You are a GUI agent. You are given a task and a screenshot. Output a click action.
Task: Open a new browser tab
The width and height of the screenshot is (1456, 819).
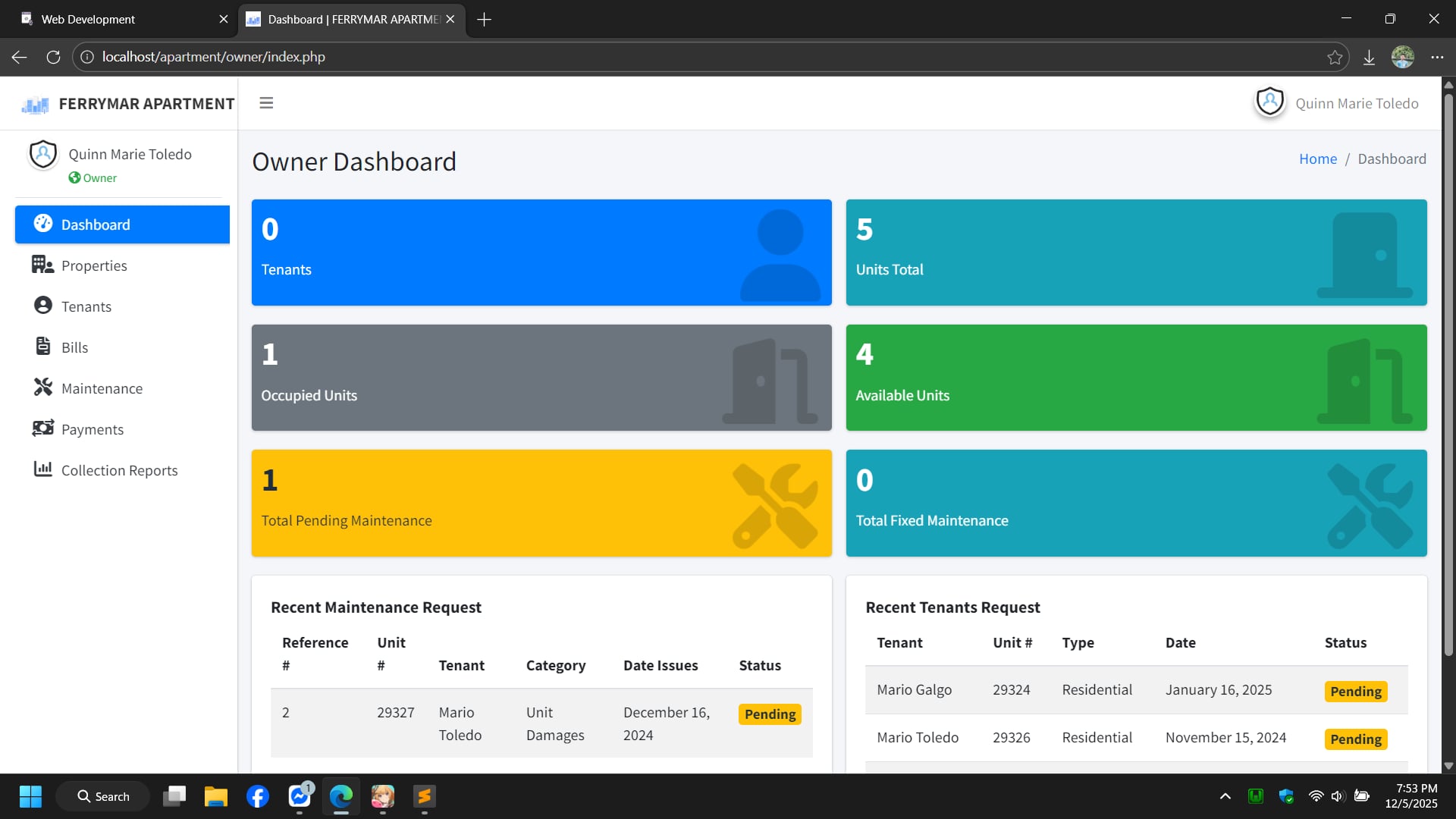pos(485,19)
